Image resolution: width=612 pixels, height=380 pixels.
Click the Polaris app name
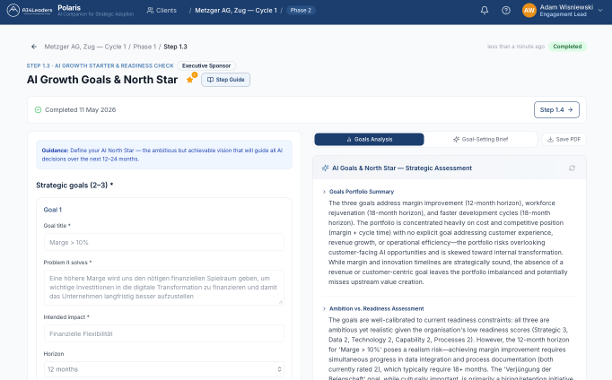tap(69, 7)
